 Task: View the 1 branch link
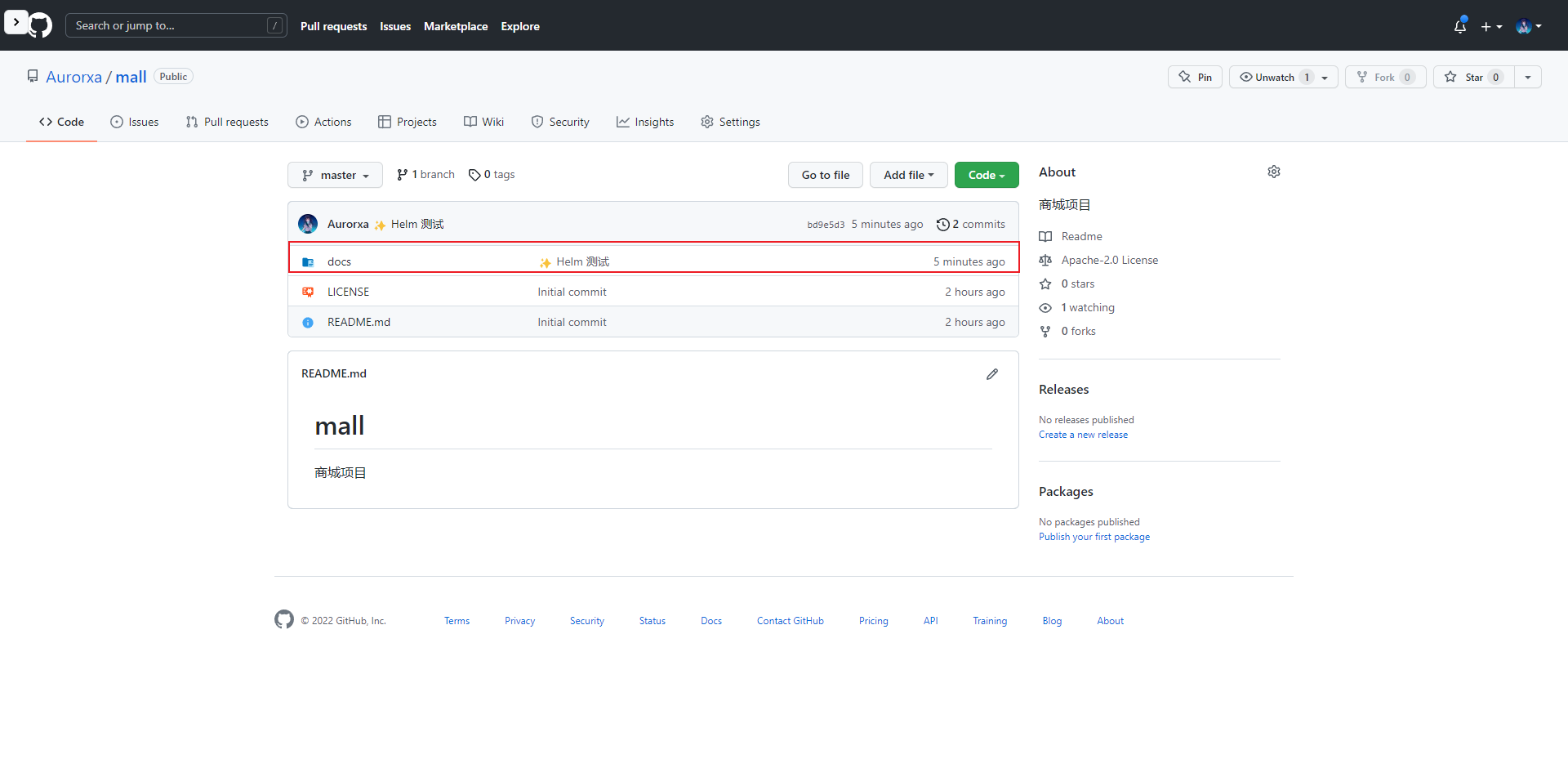425,175
